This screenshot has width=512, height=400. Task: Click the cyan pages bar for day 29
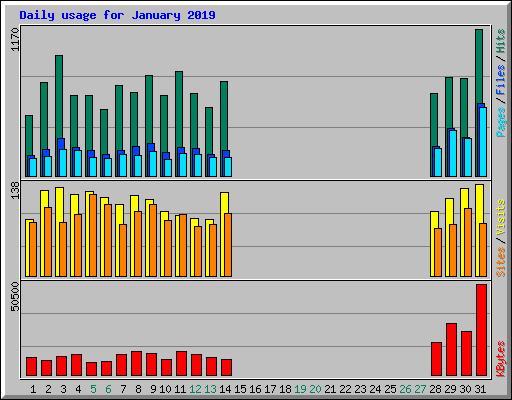tap(453, 153)
